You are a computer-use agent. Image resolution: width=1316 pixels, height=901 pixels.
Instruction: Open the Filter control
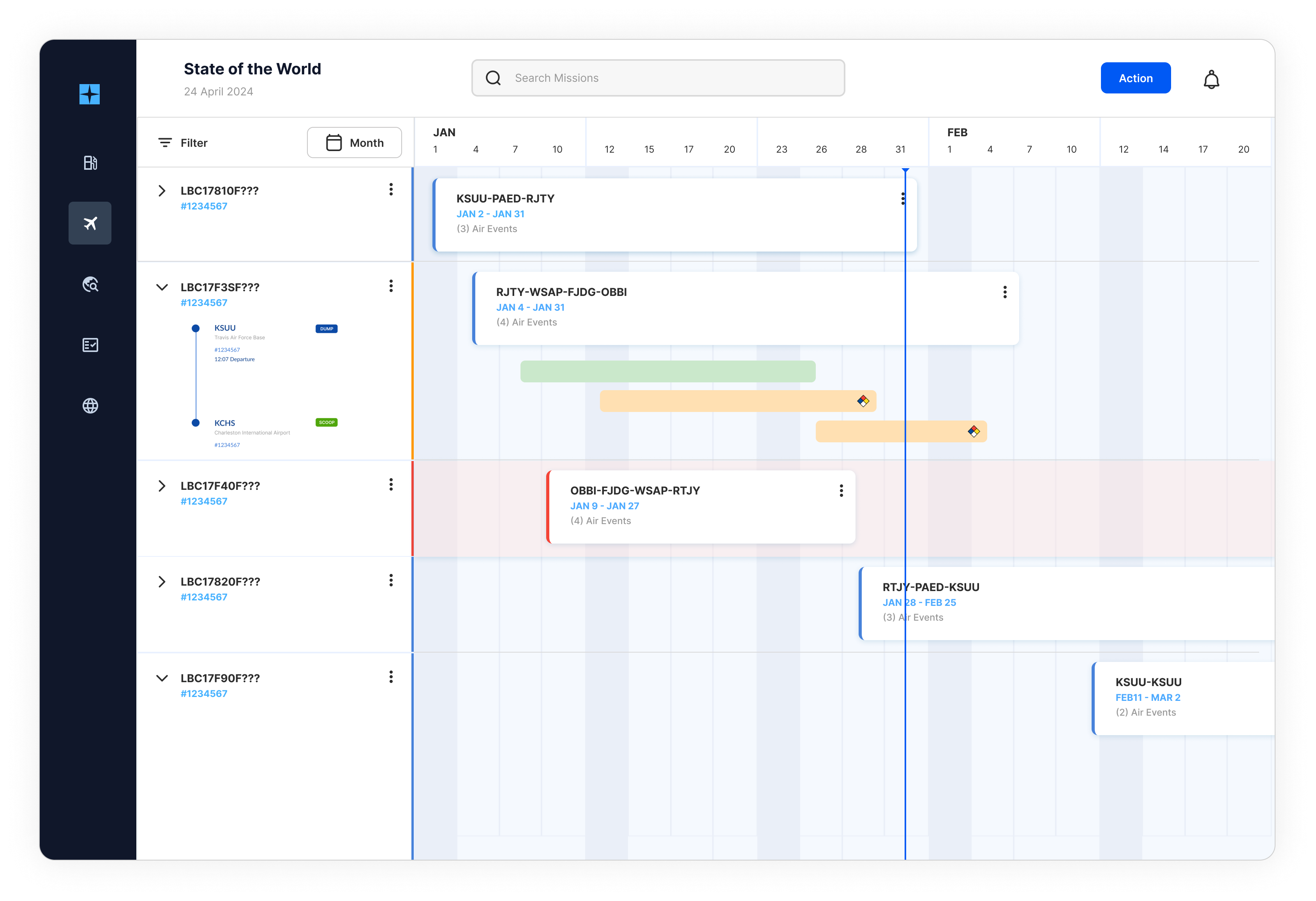click(183, 143)
